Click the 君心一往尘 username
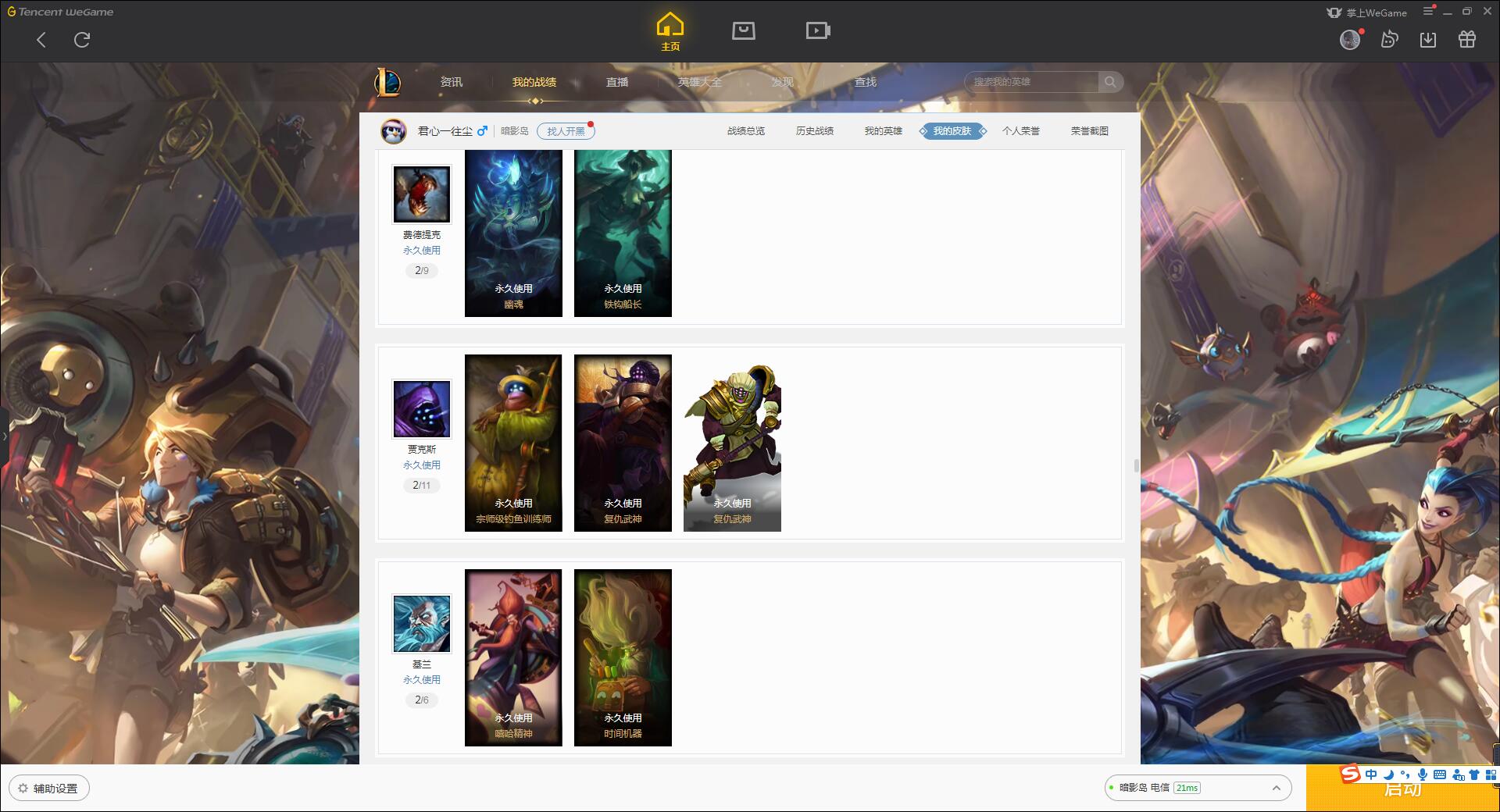This screenshot has height=812, width=1500. click(x=445, y=131)
